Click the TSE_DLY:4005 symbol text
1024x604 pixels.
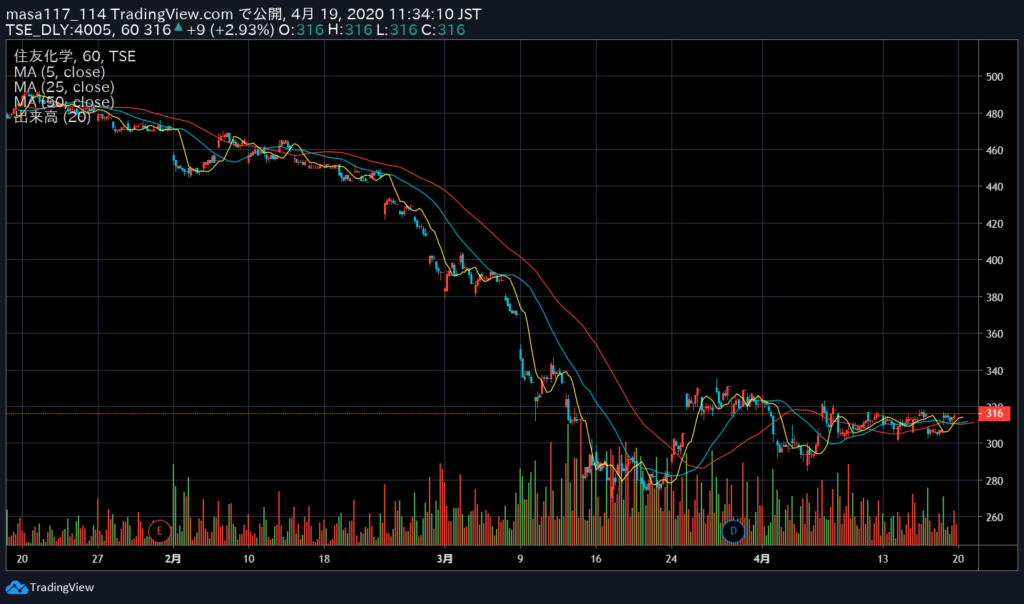[60, 30]
